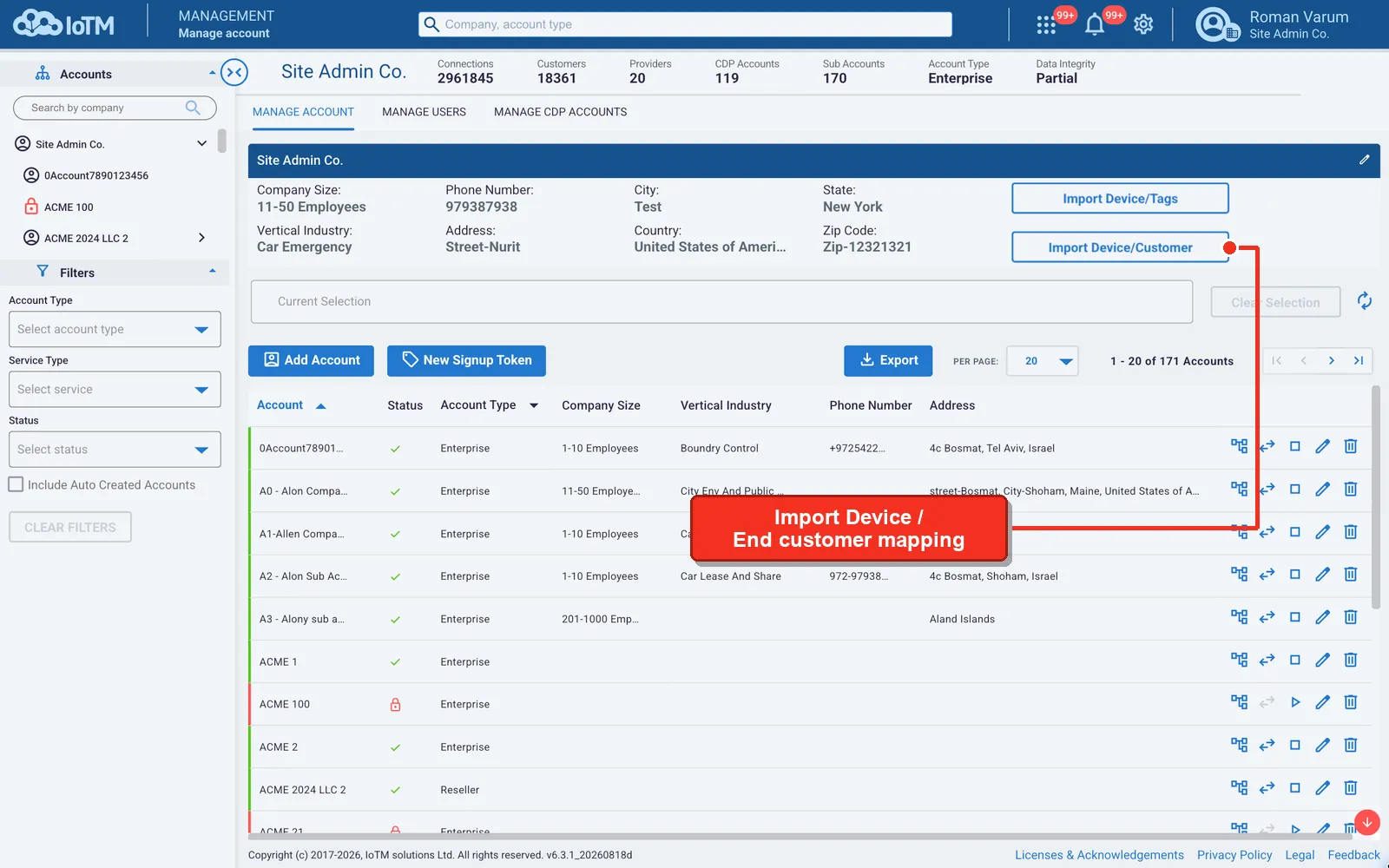This screenshot has width=1389, height=868.
Task: Suspend 0Account78901 with the square icon
Action: pos(1295,447)
